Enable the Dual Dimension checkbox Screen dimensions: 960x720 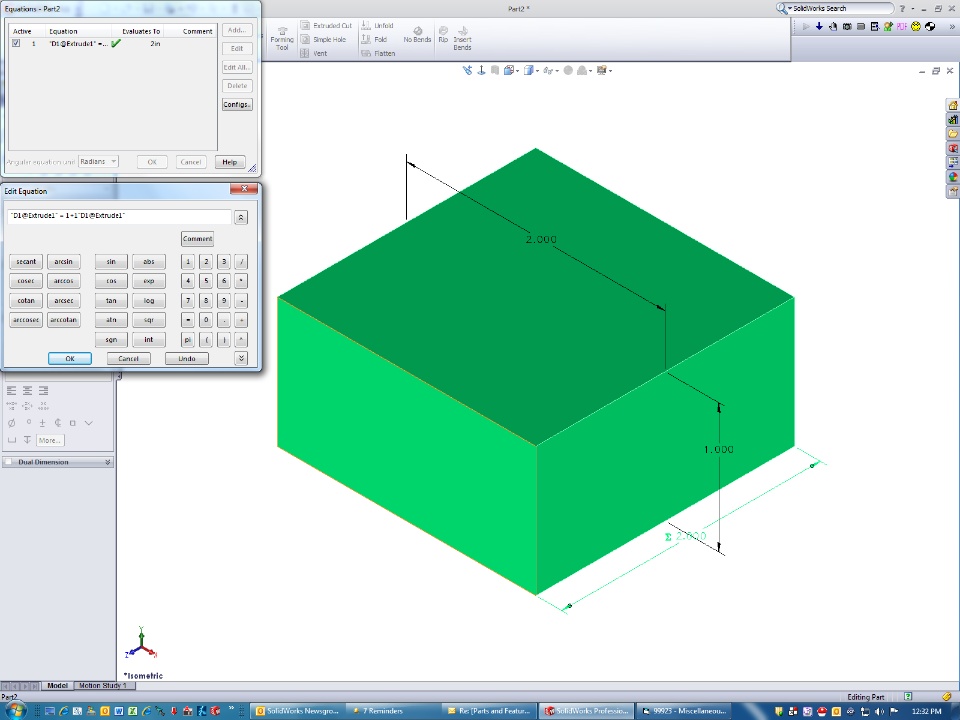(9, 462)
